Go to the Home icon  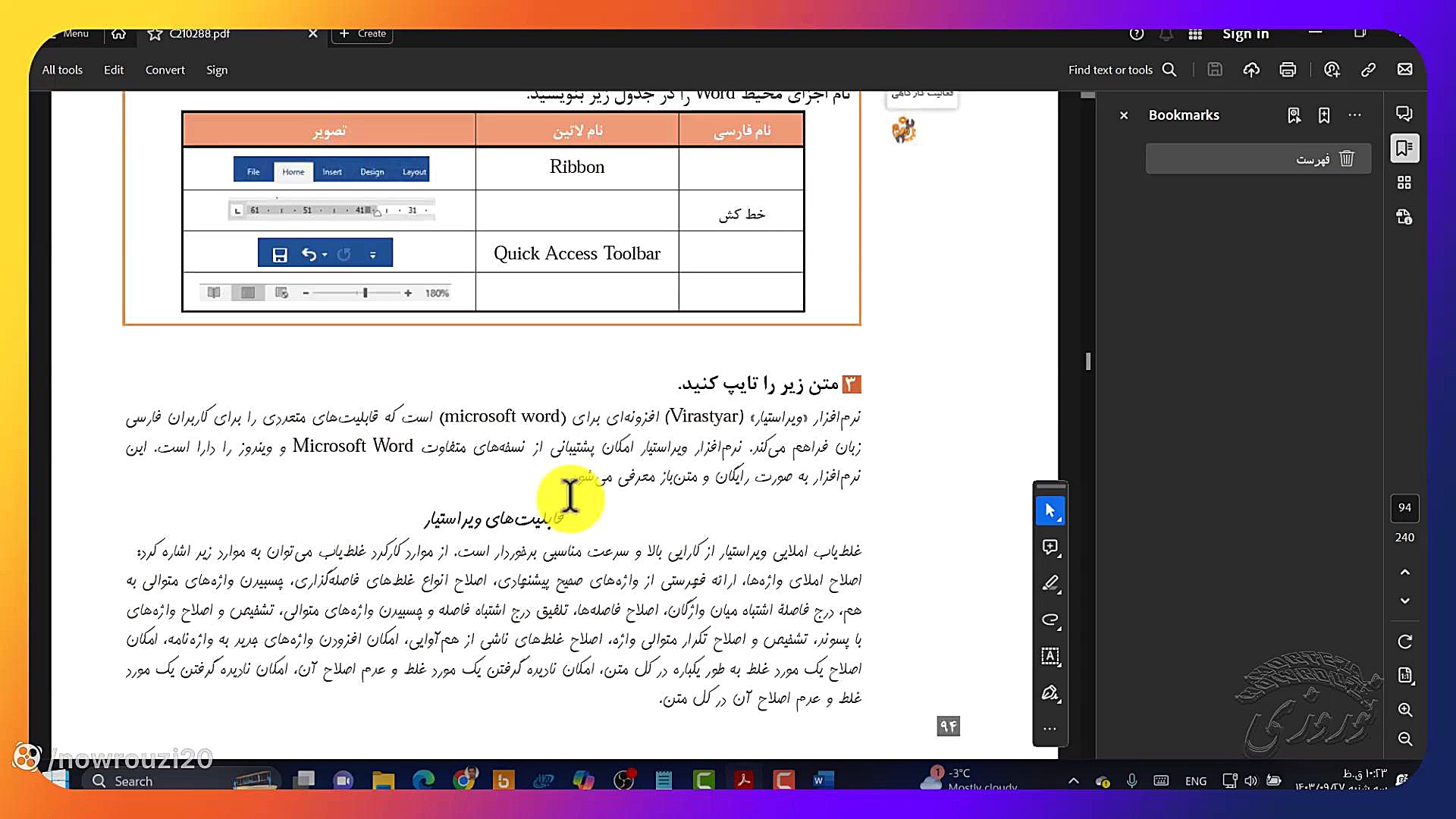pyautogui.click(x=118, y=33)
